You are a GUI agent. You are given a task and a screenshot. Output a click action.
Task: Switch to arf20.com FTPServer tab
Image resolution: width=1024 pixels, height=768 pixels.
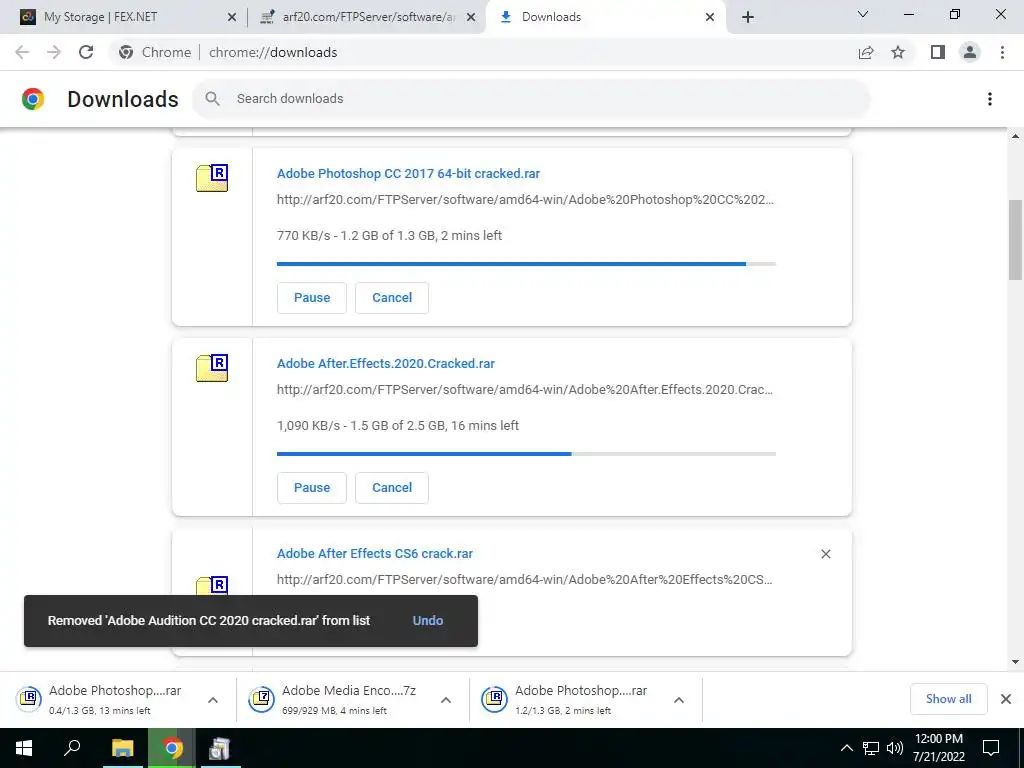[367, 17]
